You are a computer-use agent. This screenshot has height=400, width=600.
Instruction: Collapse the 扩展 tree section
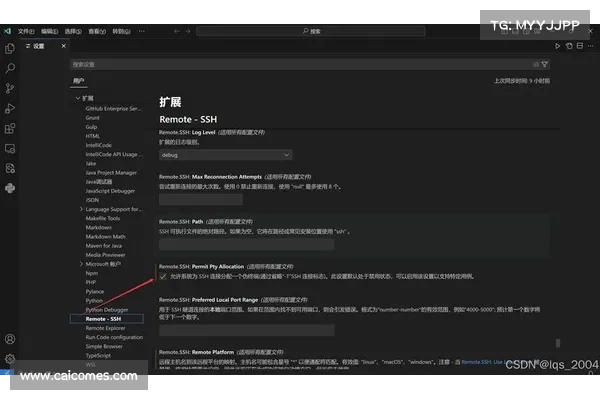coord(78,98)
